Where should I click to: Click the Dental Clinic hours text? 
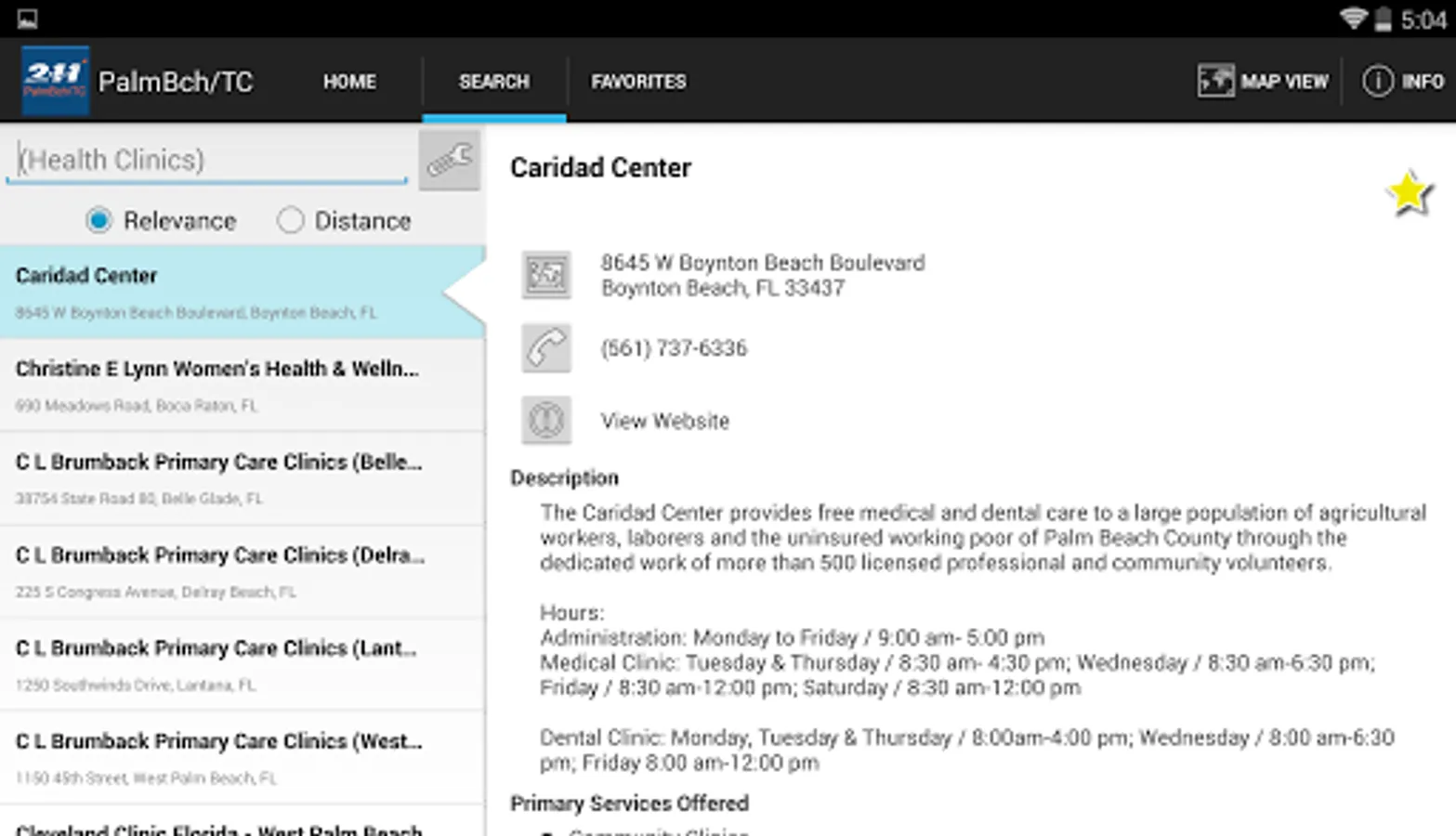pos(967,750)
